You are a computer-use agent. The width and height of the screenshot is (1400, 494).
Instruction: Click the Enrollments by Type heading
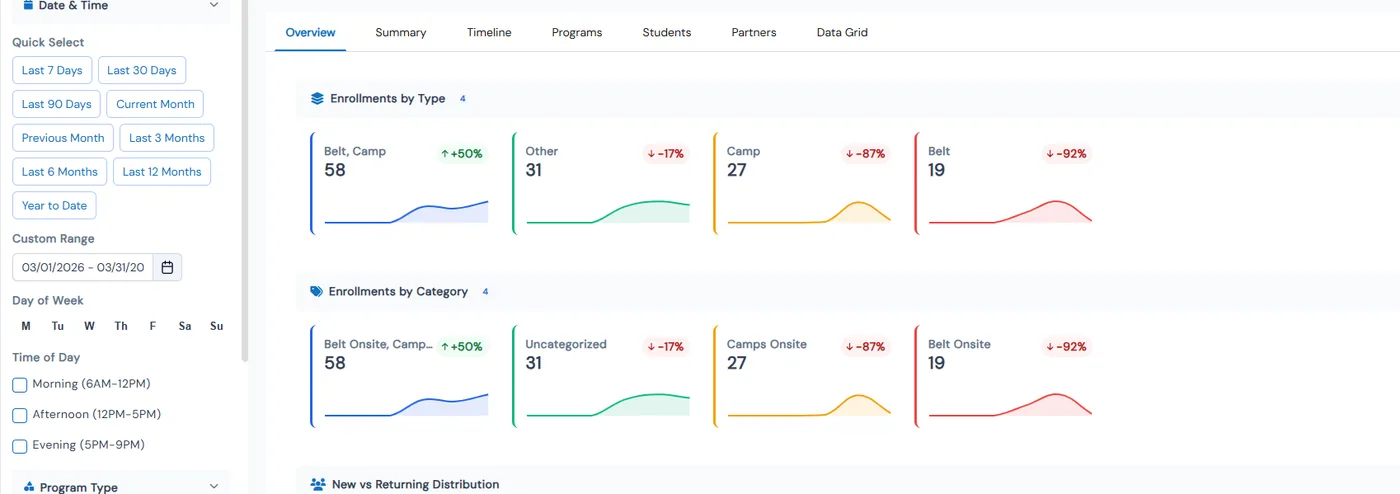click(388, 99)
